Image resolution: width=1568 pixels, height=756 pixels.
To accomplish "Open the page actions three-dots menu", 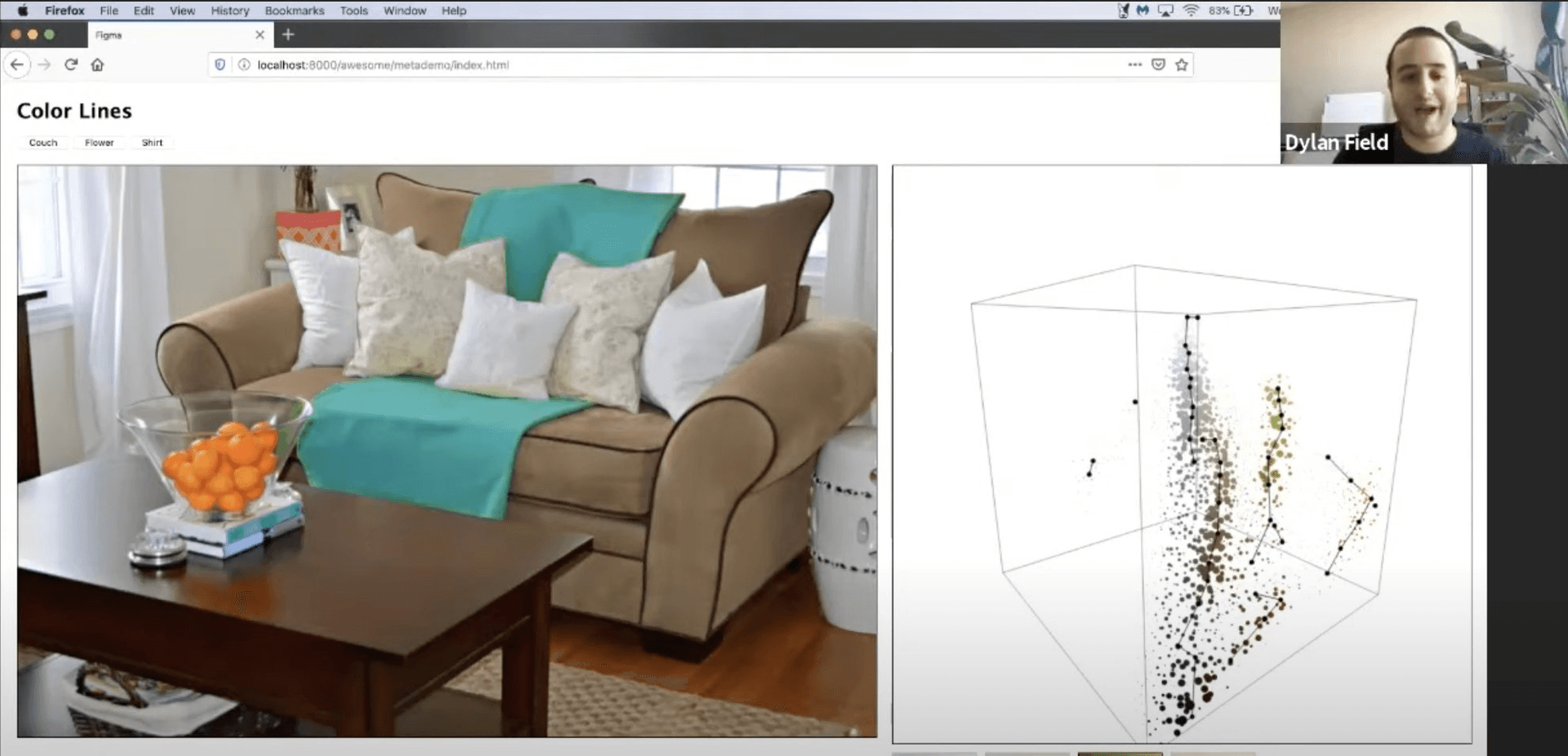I will (1134, 64).
